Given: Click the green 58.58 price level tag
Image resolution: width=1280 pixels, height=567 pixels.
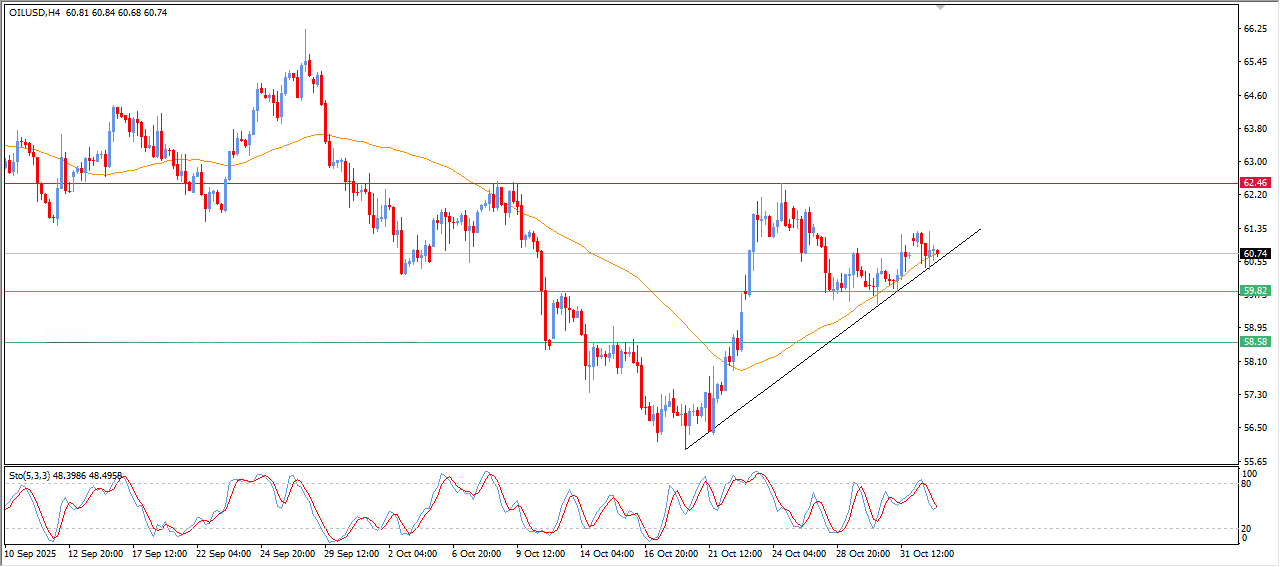Looking at the screenshot, I should click(1254, 341).
